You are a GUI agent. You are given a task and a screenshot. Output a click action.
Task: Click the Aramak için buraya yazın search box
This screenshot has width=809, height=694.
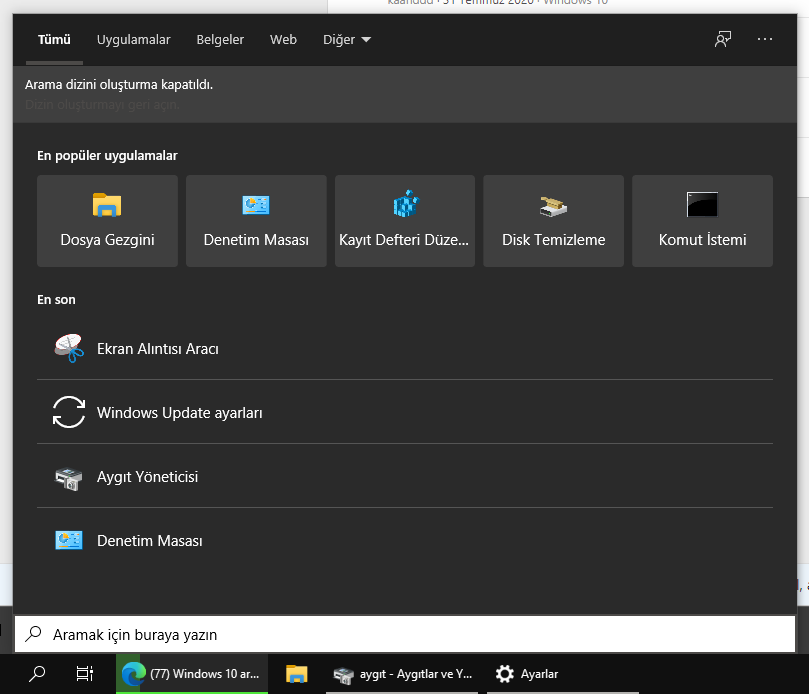tap(405, 634)
